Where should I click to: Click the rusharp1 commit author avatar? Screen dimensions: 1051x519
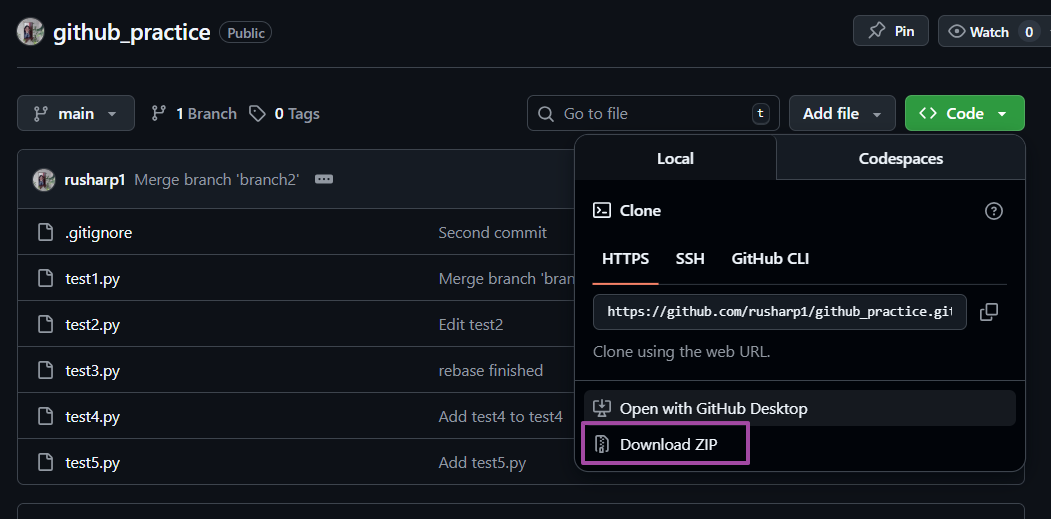(x=44, y=180)
